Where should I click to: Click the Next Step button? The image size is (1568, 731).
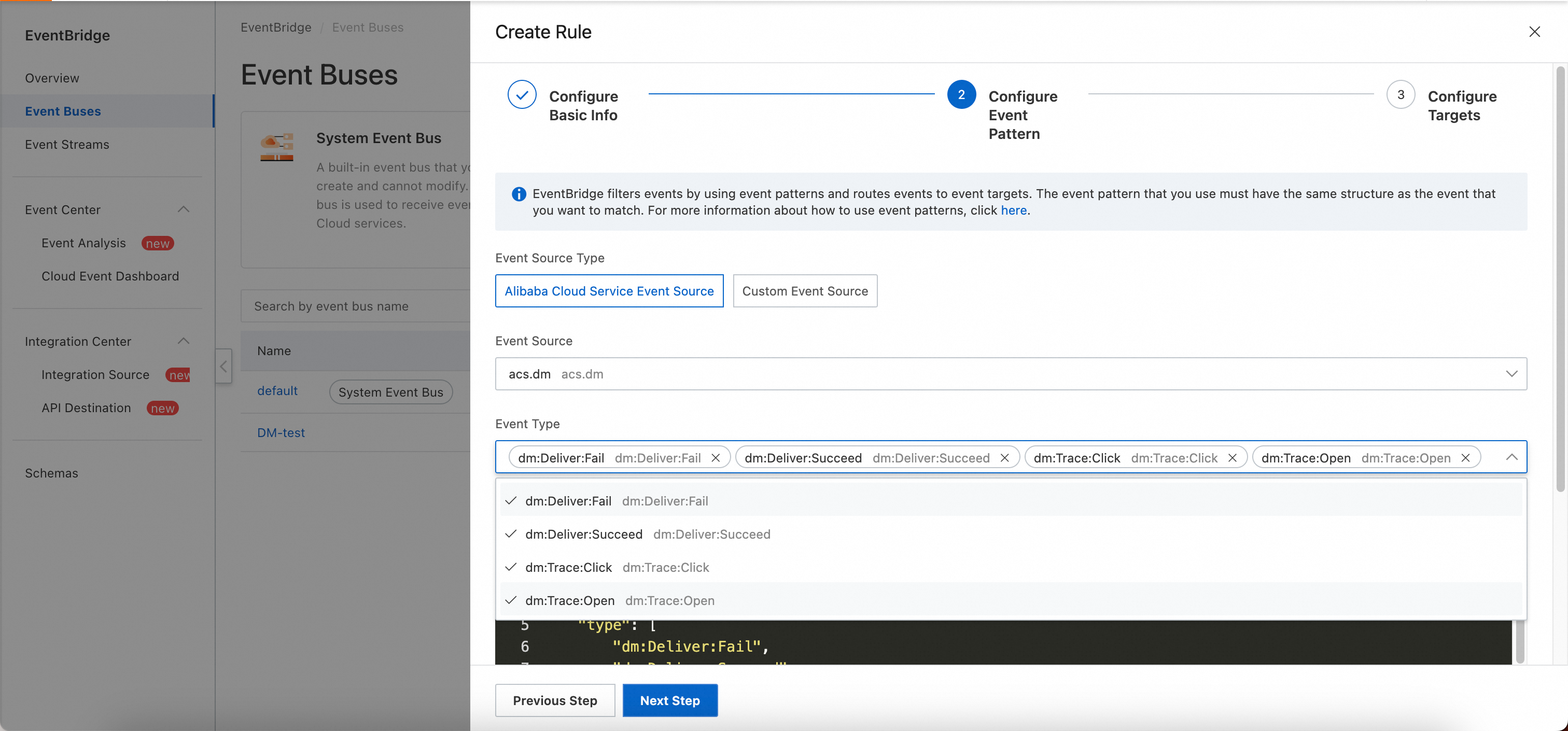[669, 700]
